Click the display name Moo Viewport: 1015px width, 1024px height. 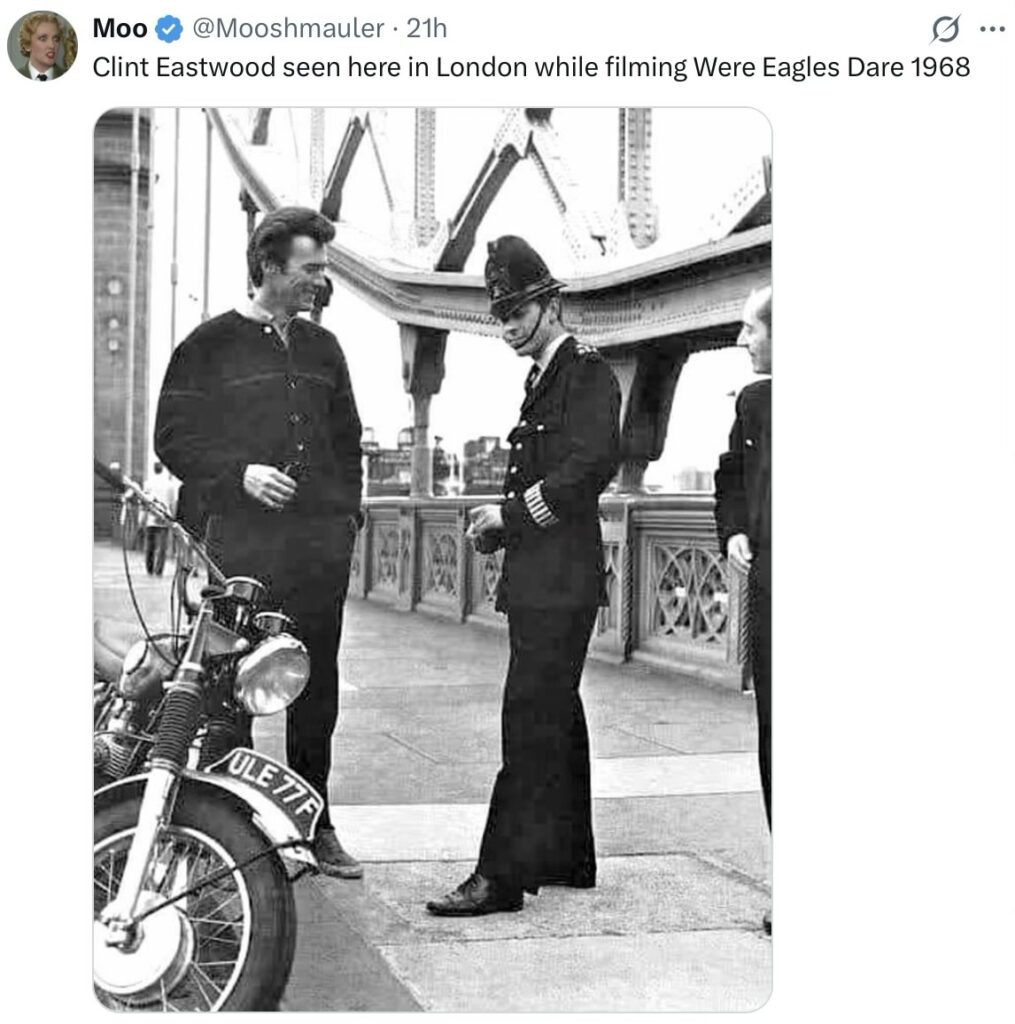(120, 29)
